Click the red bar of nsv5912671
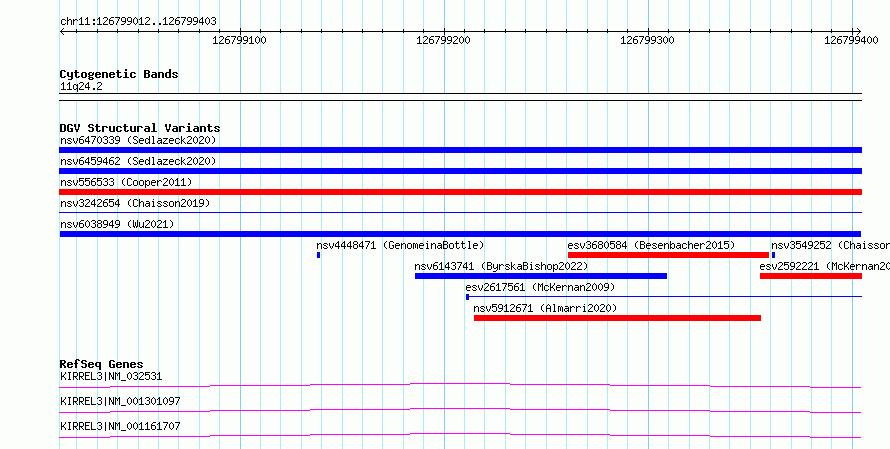The height and width of the screenshot is (449, 890). 618,318
